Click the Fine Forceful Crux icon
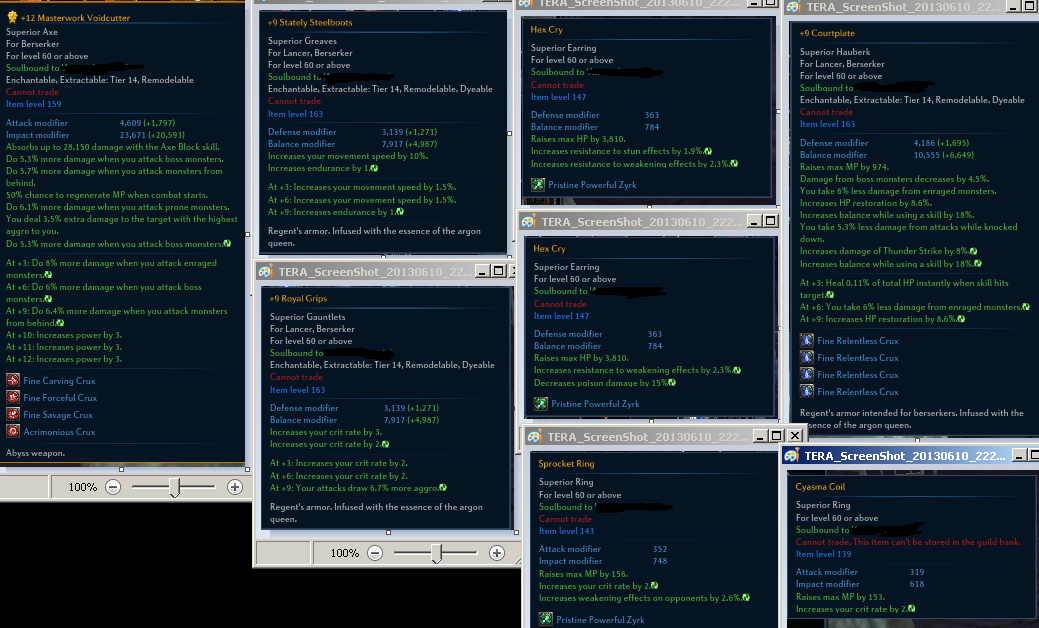The height and width of the screenshot is (628, 1039). (13, 397)
